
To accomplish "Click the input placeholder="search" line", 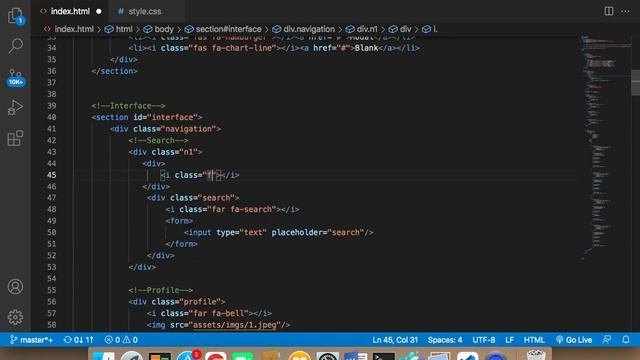I will 279,232.
